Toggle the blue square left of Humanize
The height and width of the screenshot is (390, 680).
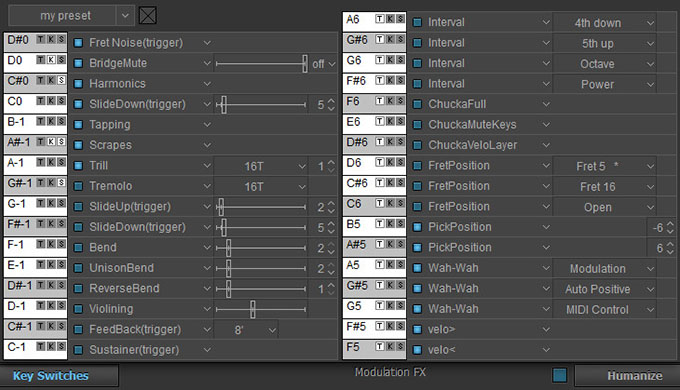559,375
